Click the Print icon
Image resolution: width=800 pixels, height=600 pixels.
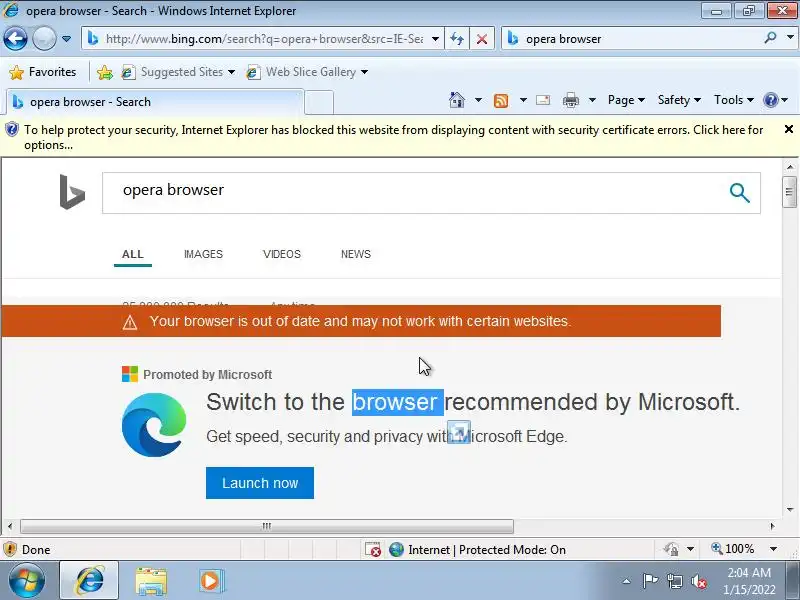pyautogui.click(x=571, y=100)
